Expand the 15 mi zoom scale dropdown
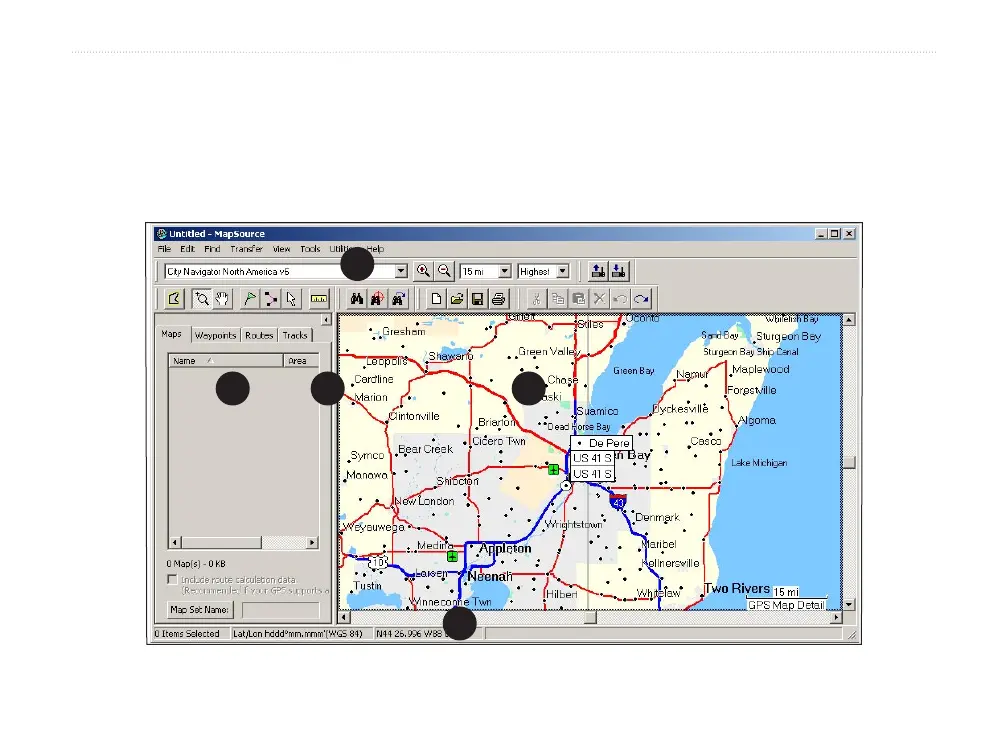The image size is (1008, 738). 504,271
